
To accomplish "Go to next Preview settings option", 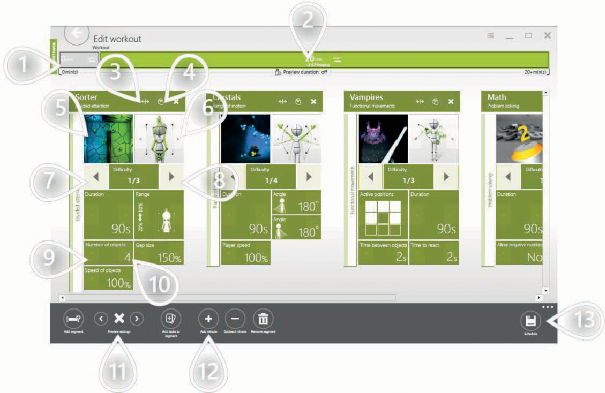I will coord(137,319).
